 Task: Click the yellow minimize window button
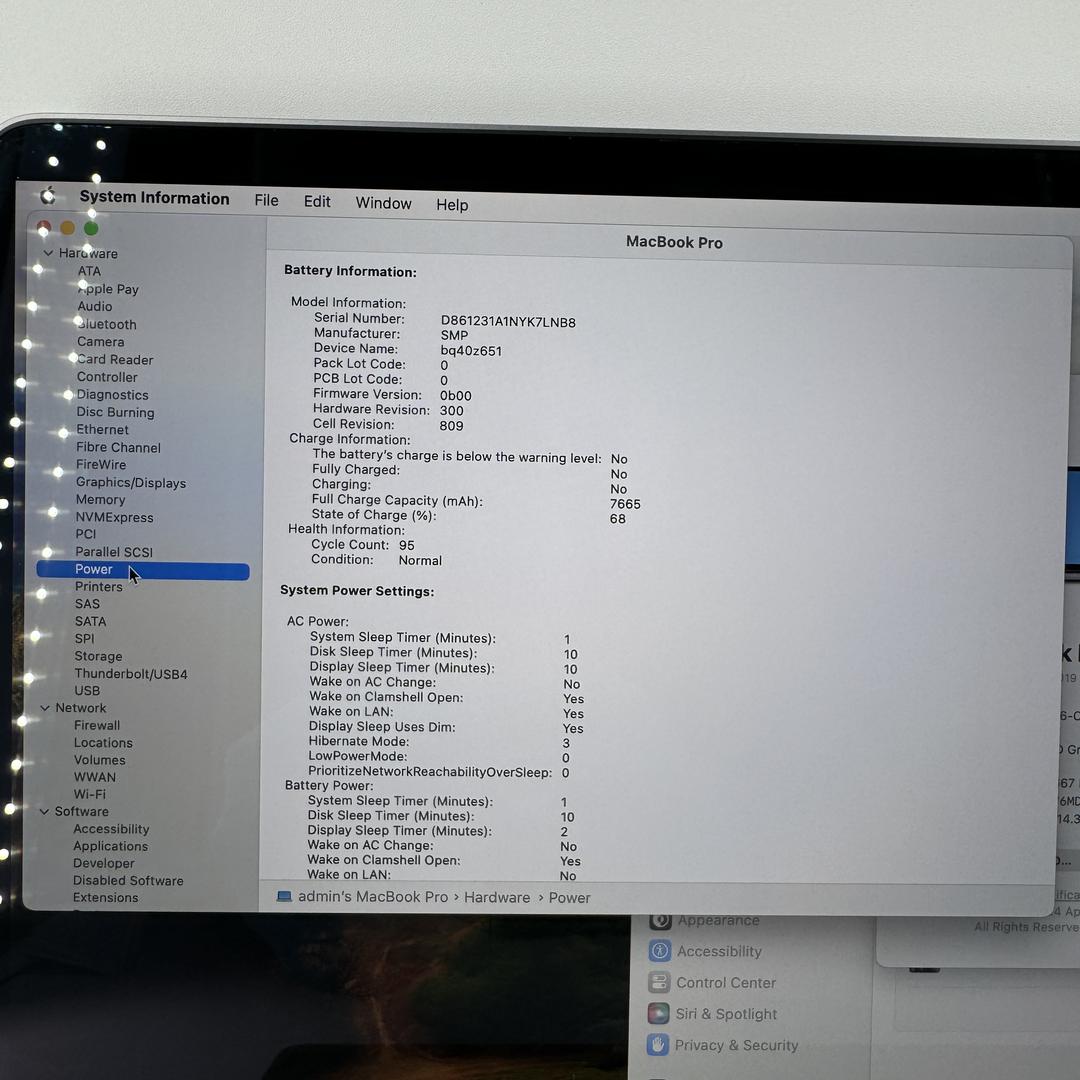(68, 227)
